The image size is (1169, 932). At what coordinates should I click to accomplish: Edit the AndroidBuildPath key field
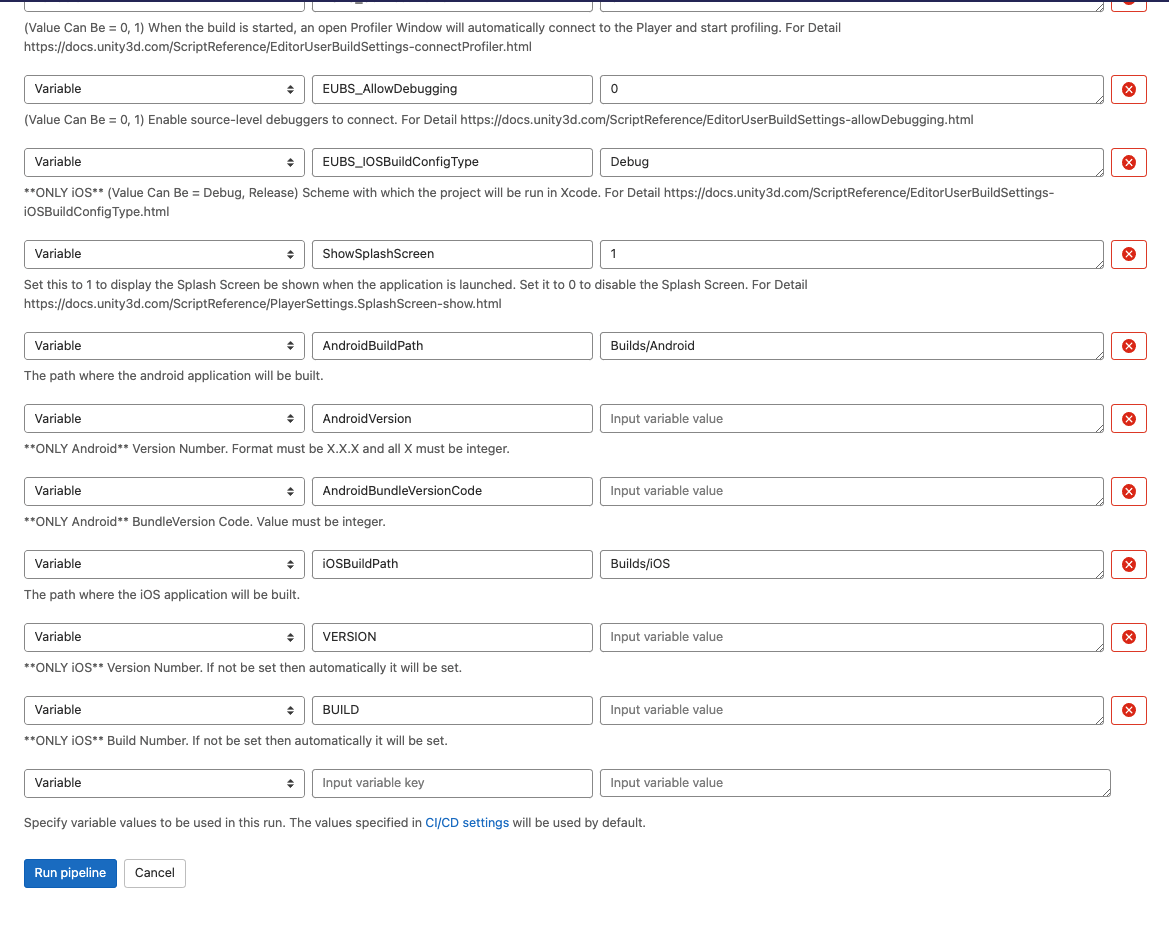[x=452, y=346]
